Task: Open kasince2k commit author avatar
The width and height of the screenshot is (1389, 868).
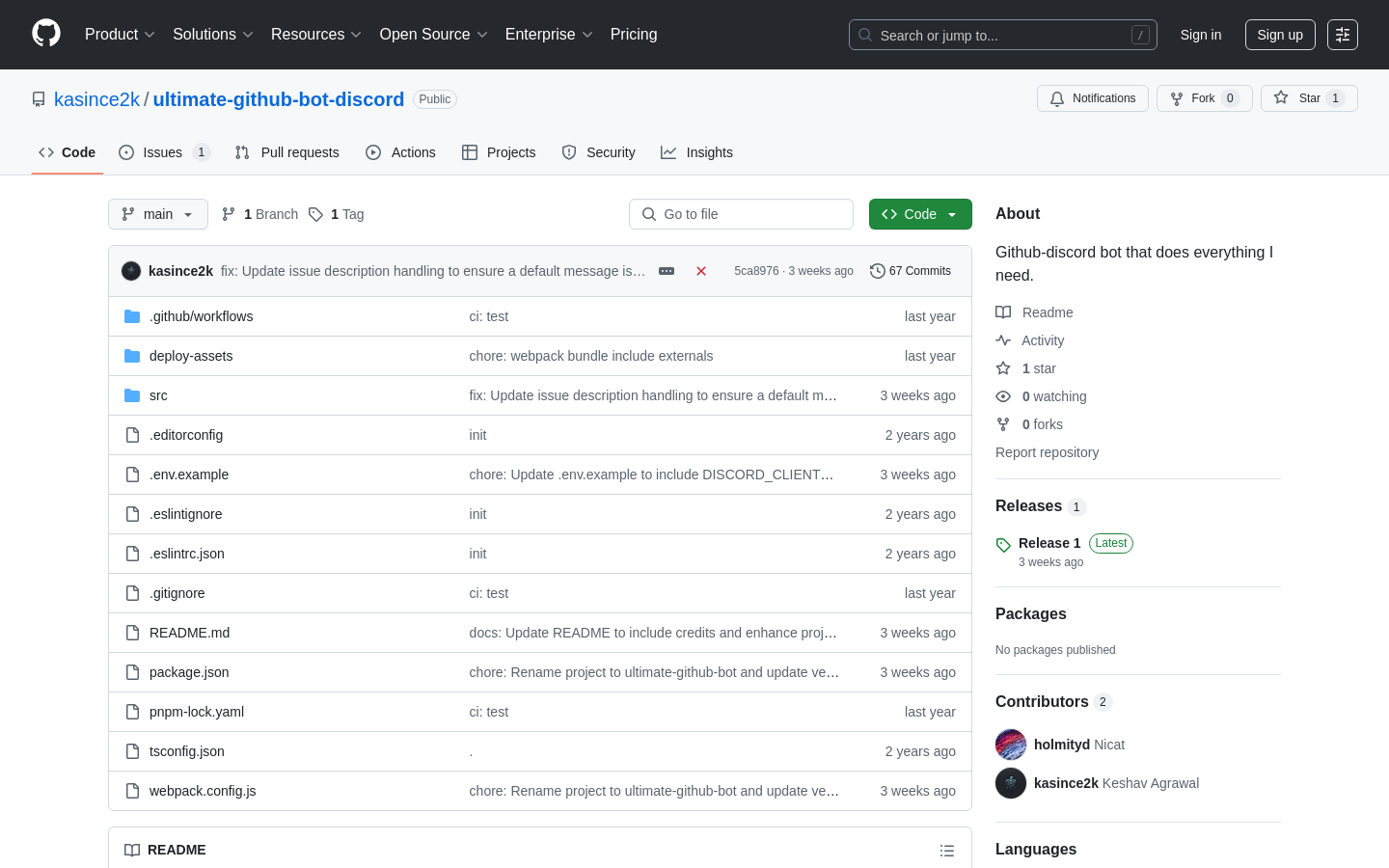Action: tap(131, 271)
